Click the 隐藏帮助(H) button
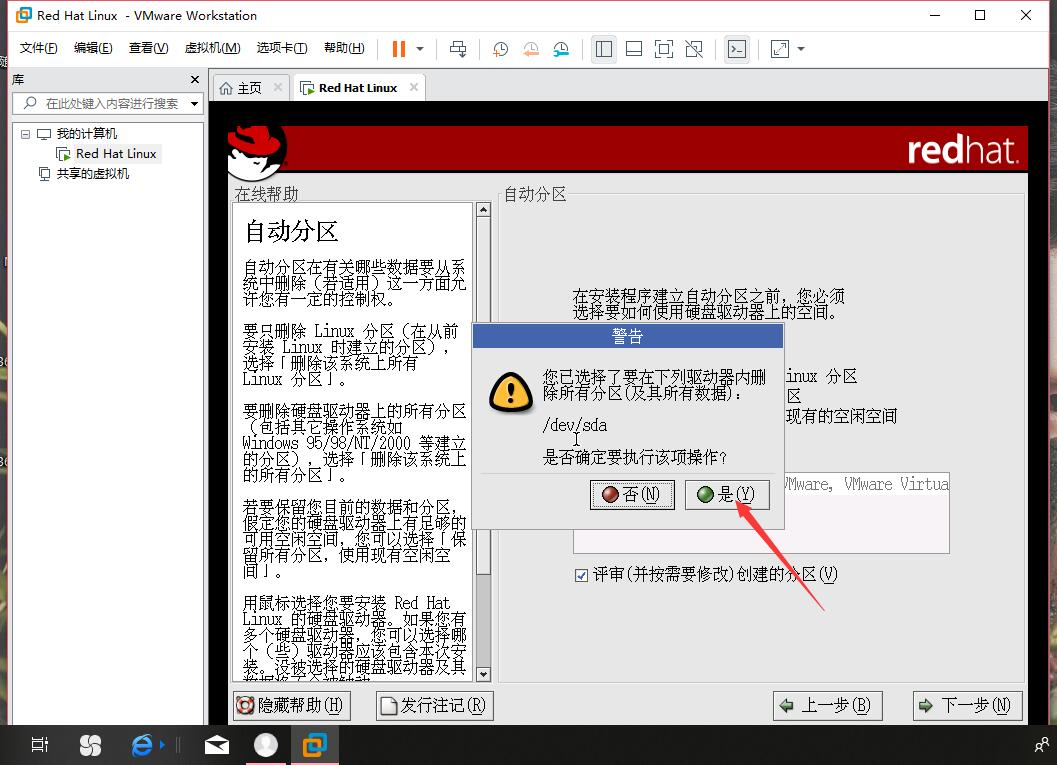The height and width of the screenshot is (765, 1057). [x=291, y=706]
